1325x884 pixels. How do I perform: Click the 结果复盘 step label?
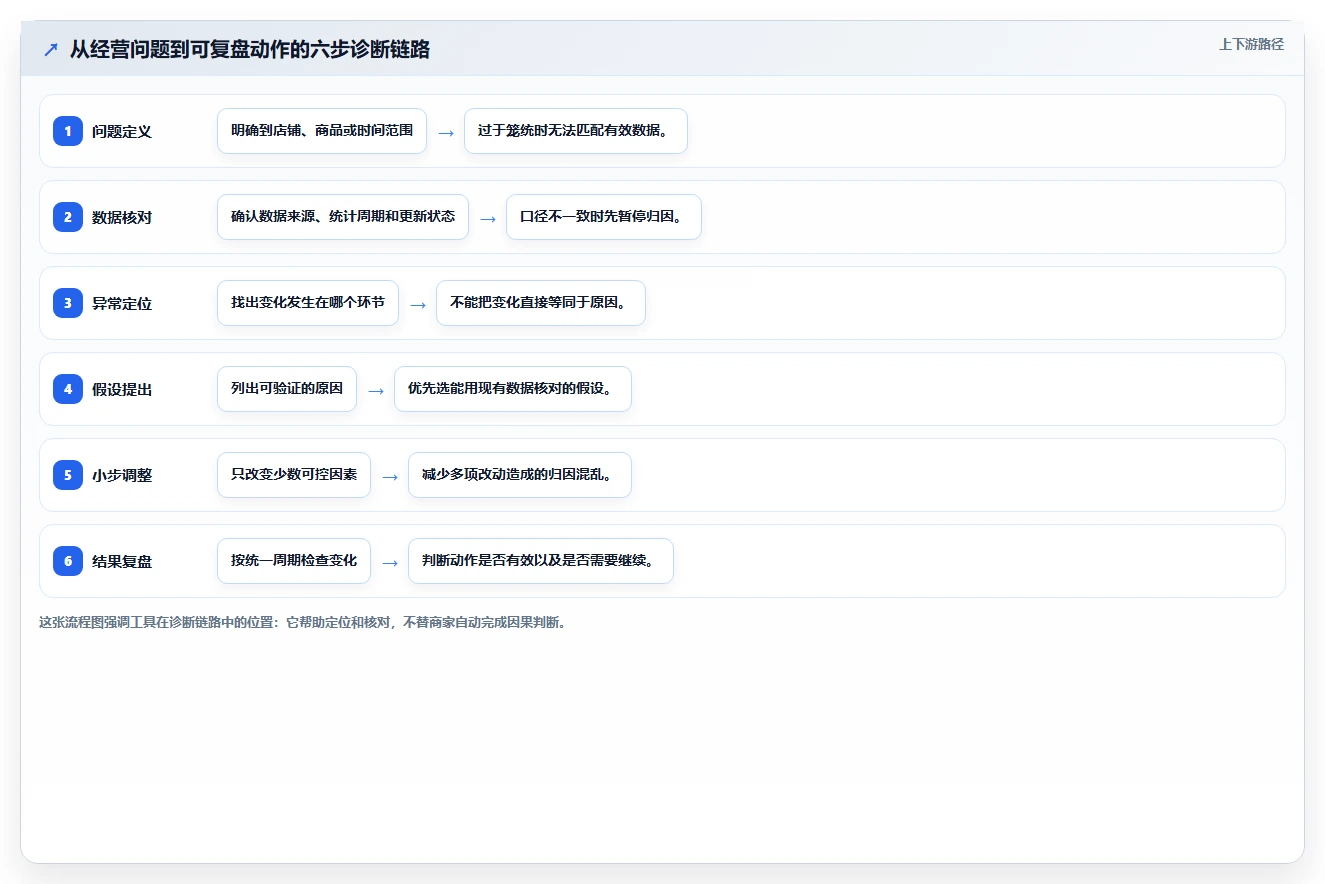click(122, 561)
